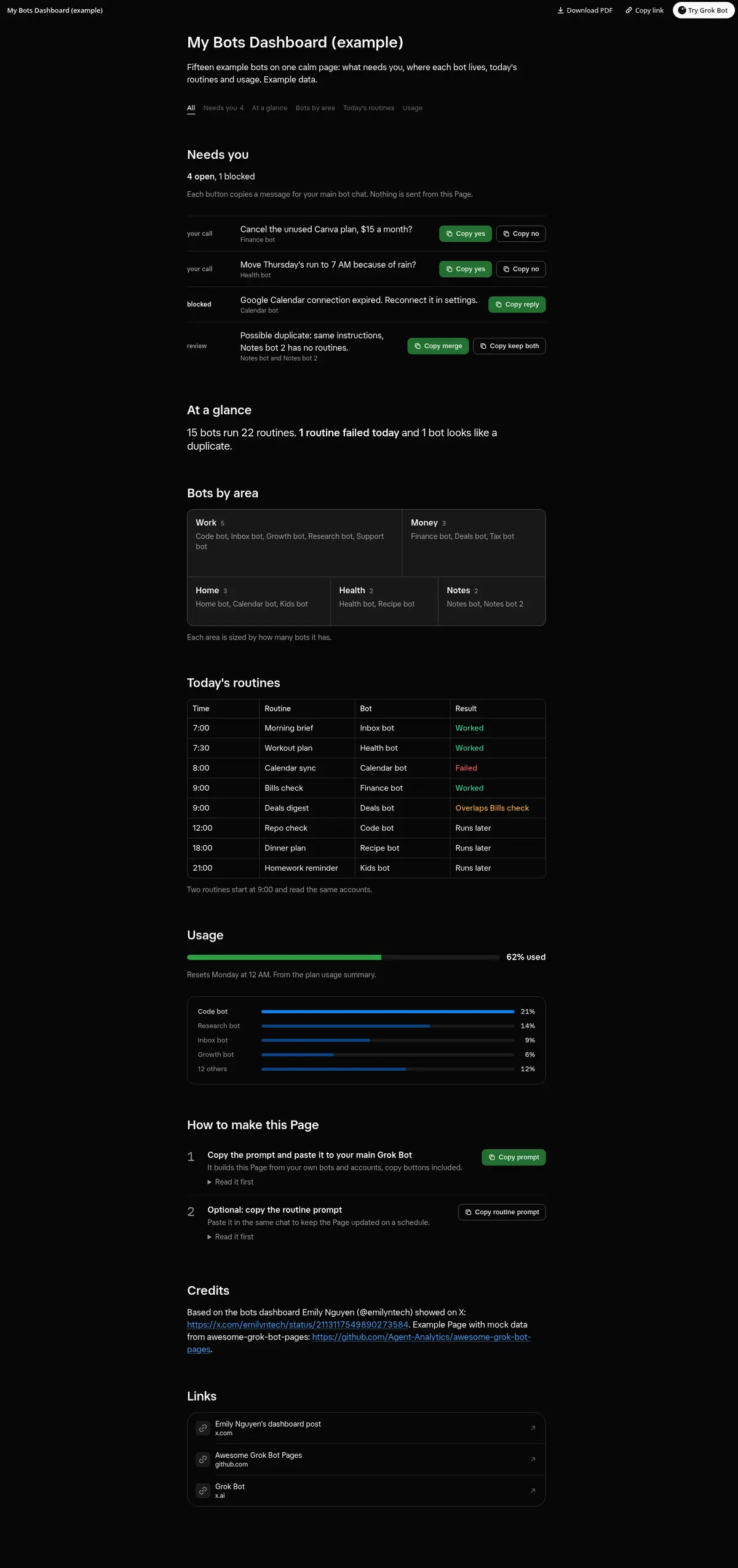
Task: Click link icon beside Awesome Grok Bot Pages
Action: click(x=203, y=1459)
